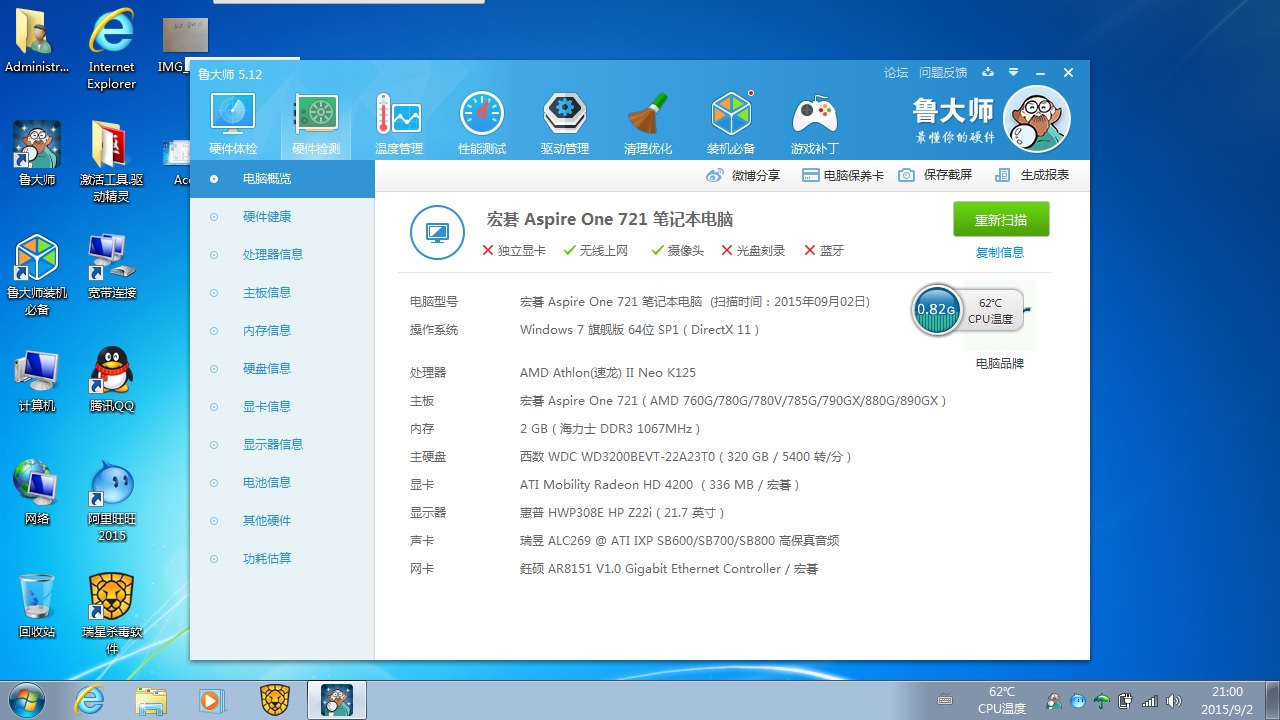Click the 光盘刻录 feature indicator

(753, 251)
